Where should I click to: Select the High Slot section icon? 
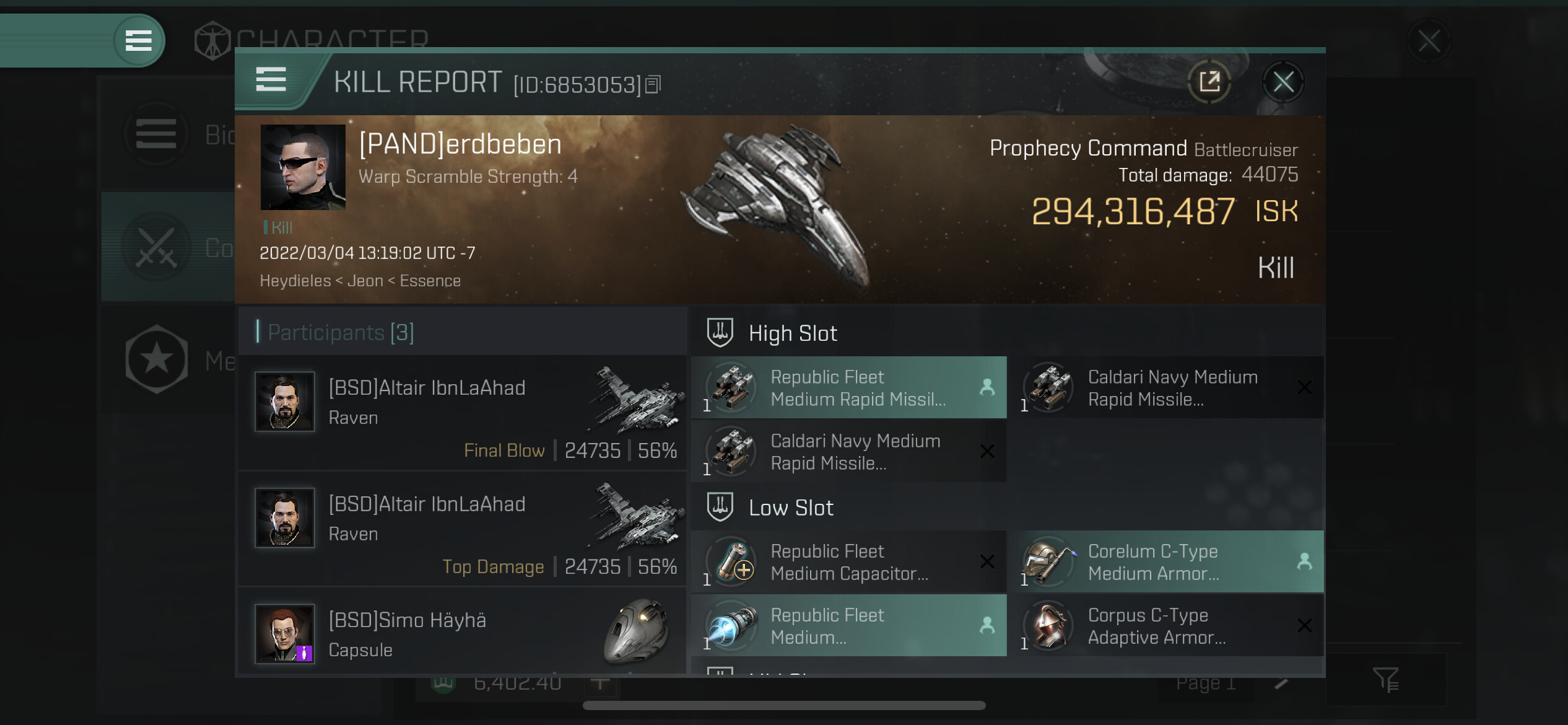[x=720, y=333]
